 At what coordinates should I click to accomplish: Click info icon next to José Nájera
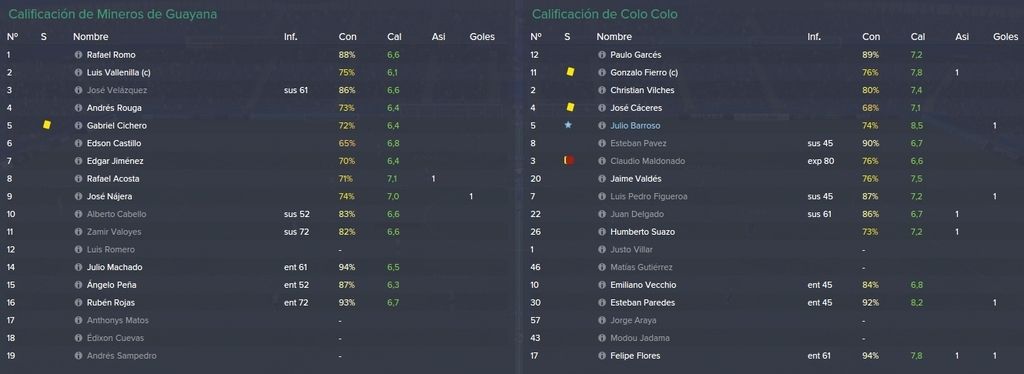(x=78, y=196)
